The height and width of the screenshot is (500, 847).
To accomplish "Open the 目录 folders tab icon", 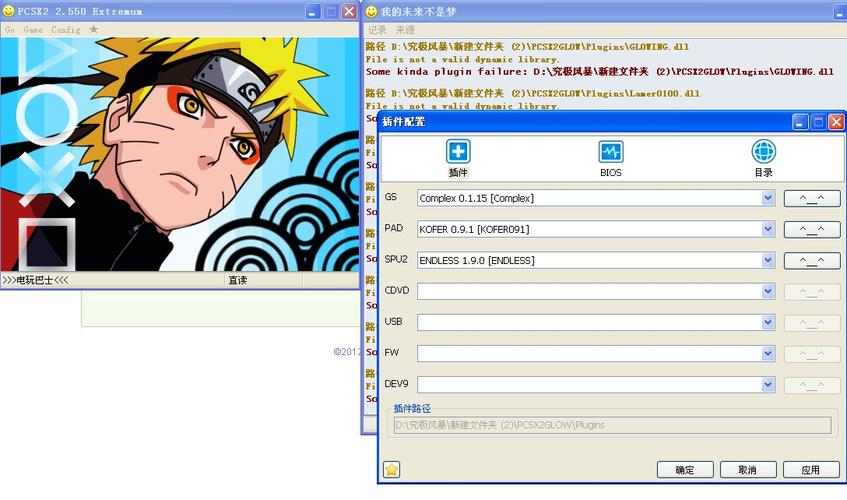I will coord(763,151).
